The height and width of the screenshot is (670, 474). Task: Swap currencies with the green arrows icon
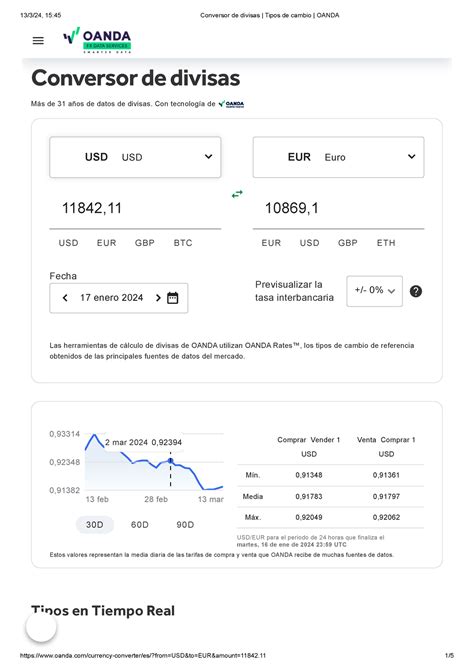237,194
